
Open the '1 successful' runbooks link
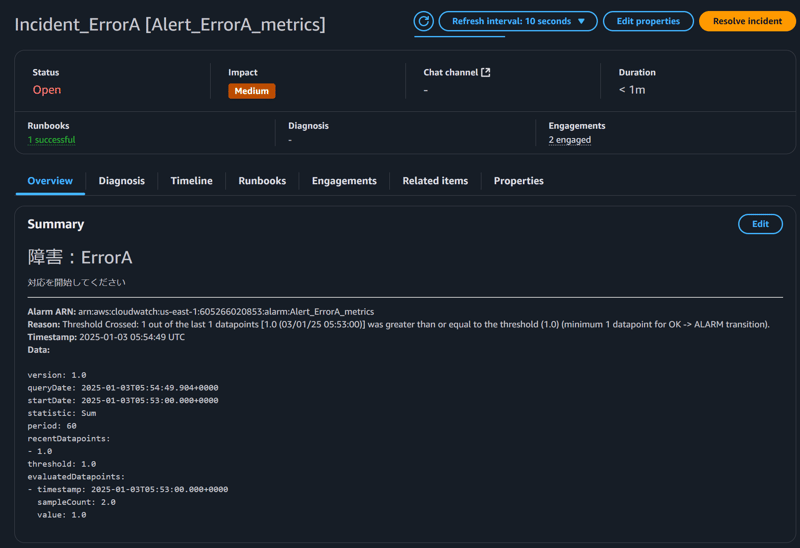[51, 140]
